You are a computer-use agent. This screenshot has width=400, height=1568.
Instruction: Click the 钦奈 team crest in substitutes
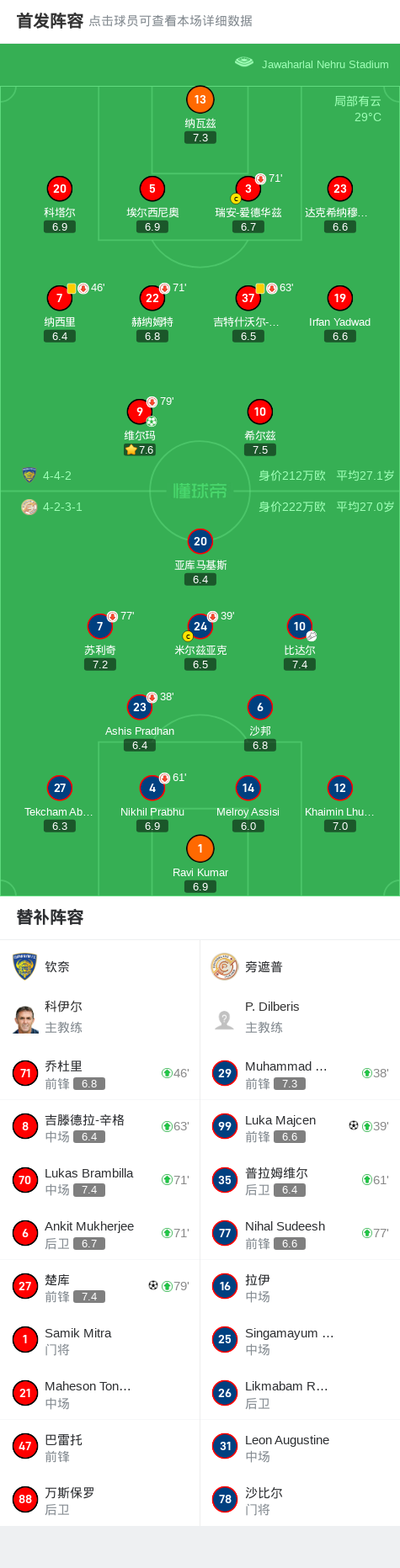click(25, 966)
